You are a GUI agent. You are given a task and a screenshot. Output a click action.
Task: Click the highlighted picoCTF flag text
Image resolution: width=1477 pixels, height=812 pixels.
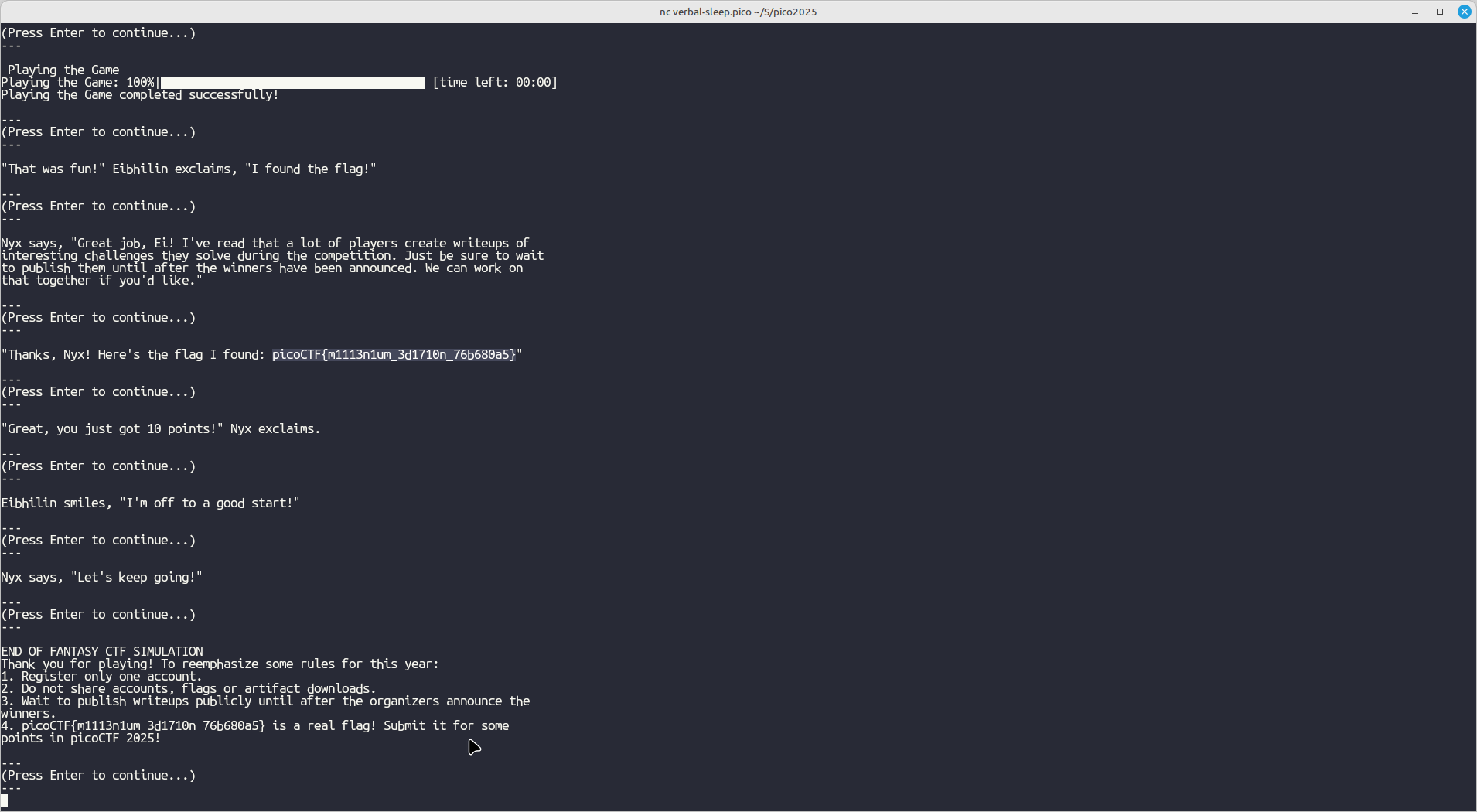click(394, 355)
